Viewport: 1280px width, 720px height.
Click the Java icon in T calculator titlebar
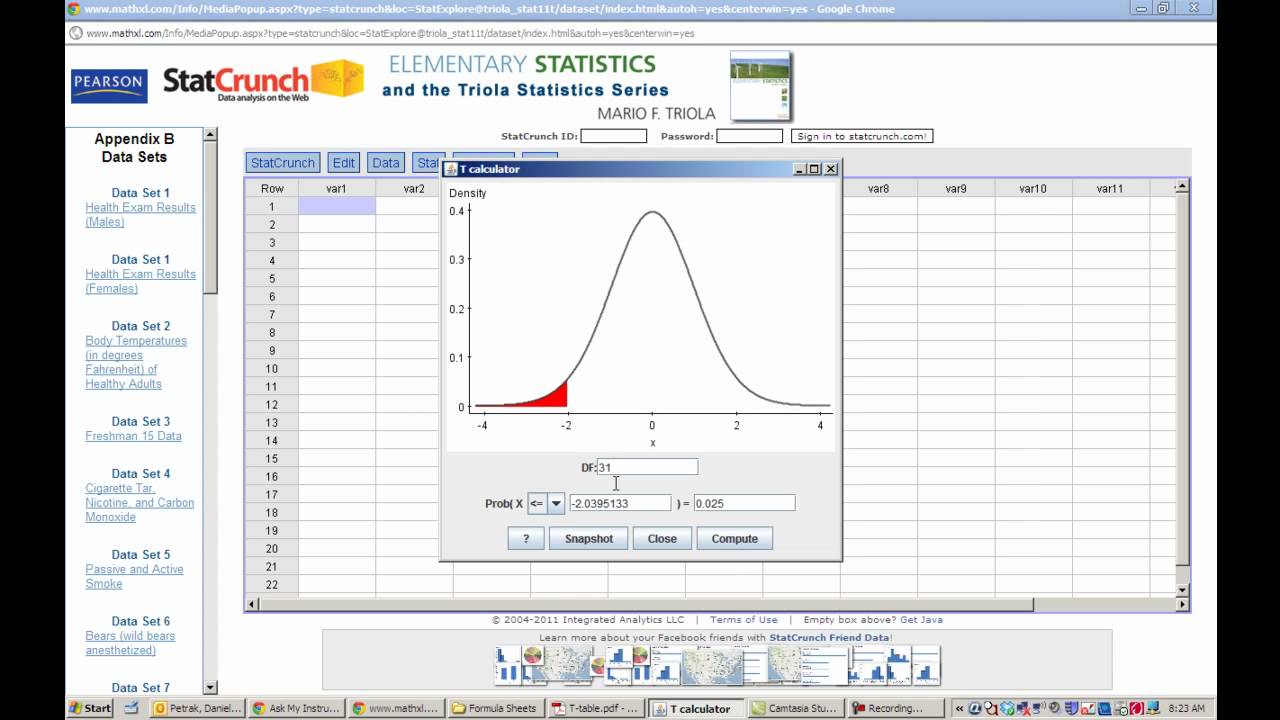450,169
